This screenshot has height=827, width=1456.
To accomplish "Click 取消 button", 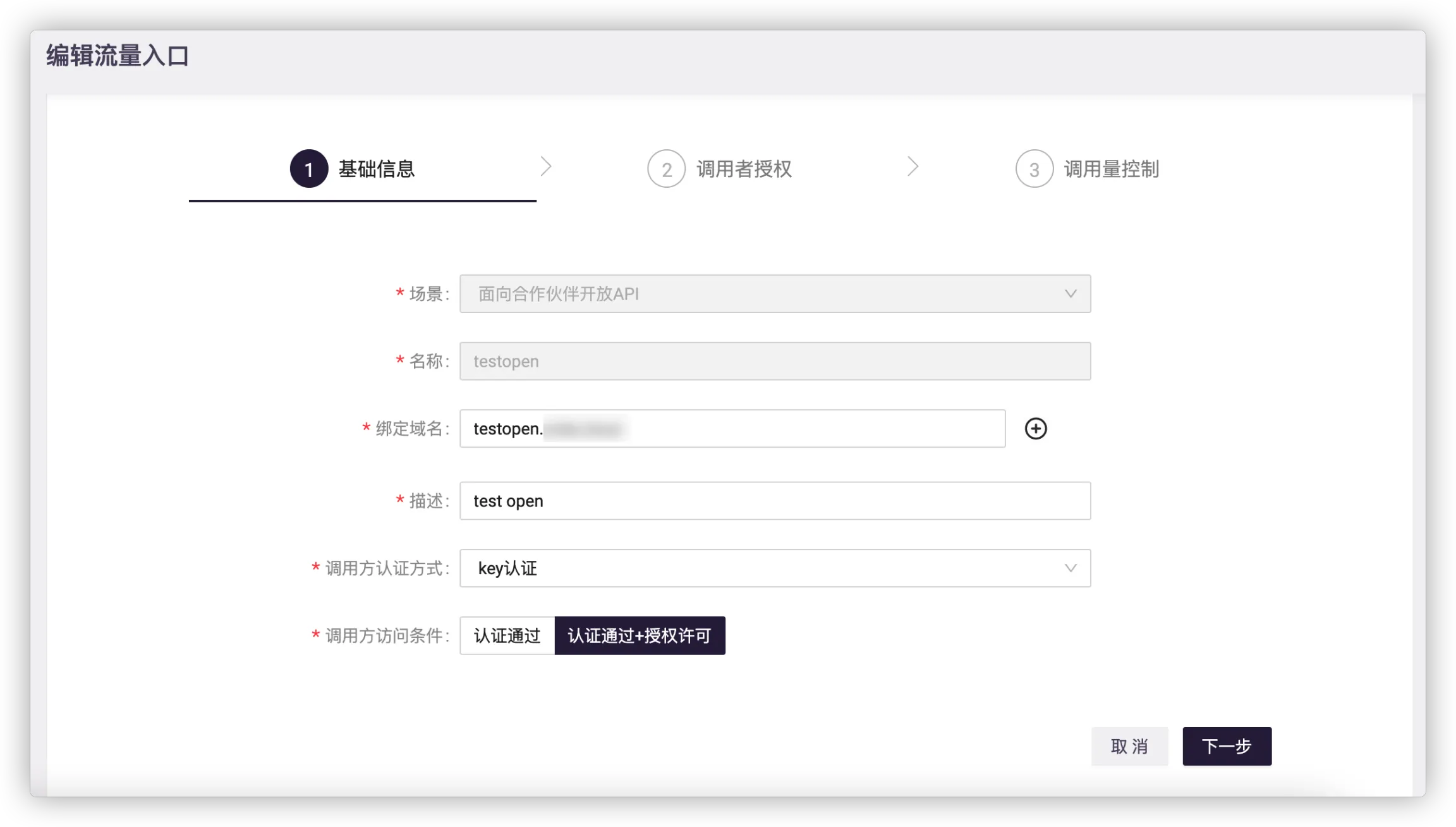I will [x=1129, y=746].
